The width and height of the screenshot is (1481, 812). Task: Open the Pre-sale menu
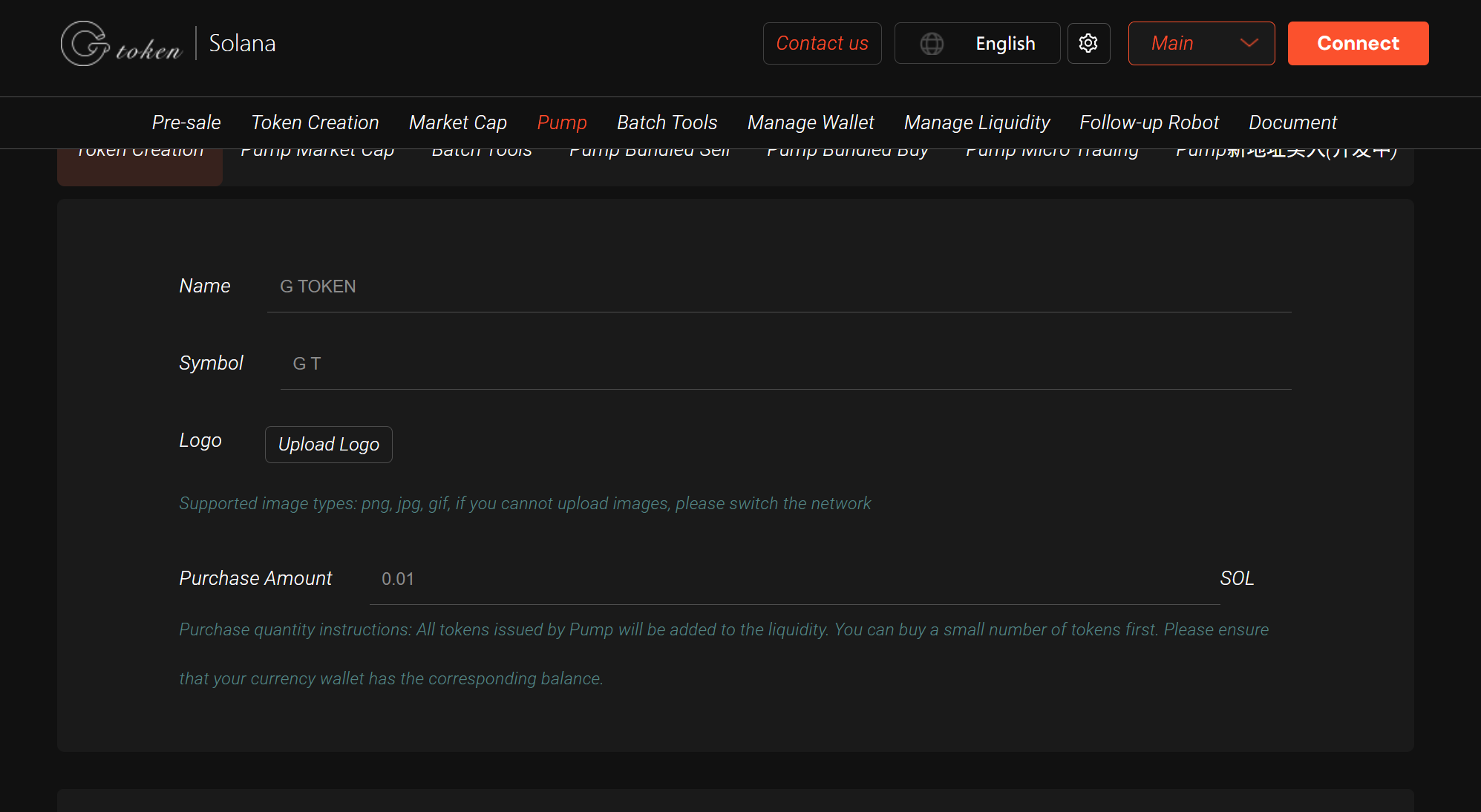[x=186, y=122]
